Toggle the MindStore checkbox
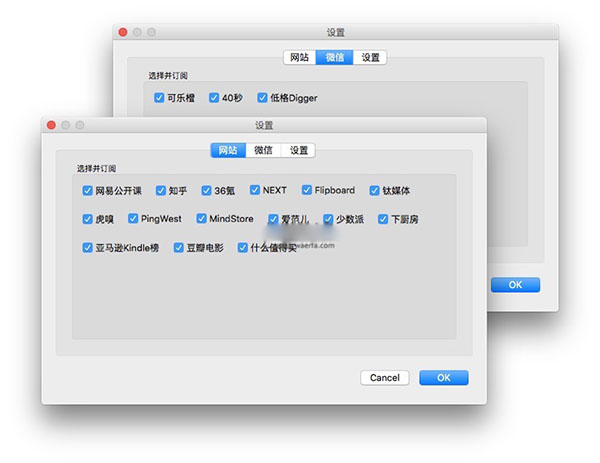This screenshot has width=600, height=463. tap(201, 218)
